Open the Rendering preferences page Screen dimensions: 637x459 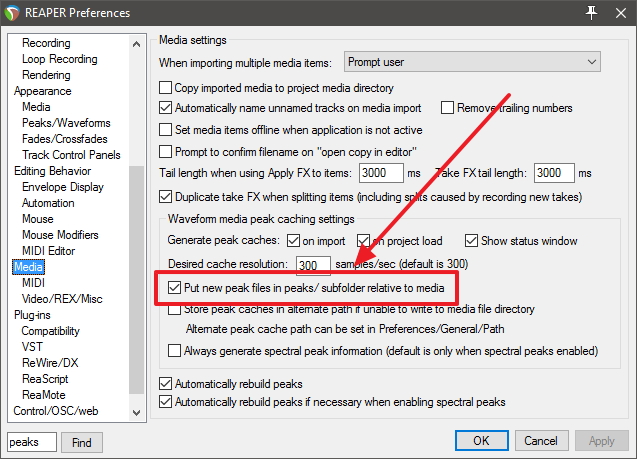pos(46,75)
